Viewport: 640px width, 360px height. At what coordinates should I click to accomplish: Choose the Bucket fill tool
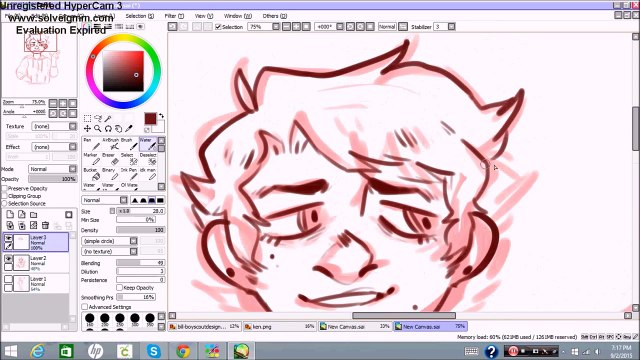(x=92, y=174)
